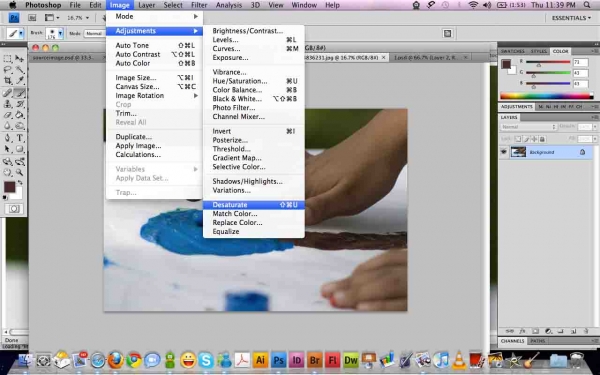Expand the Image Rotation submenu

pos(155,96)
